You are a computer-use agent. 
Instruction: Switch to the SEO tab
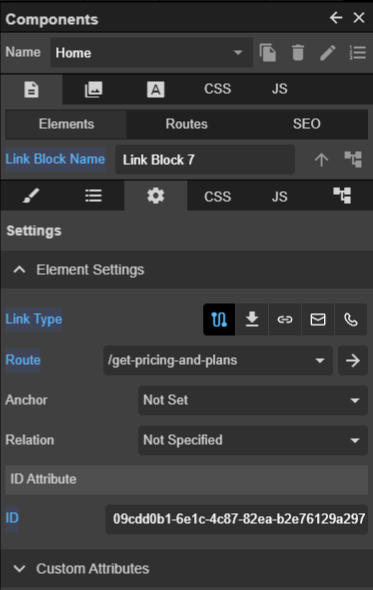tap(307, 124)
